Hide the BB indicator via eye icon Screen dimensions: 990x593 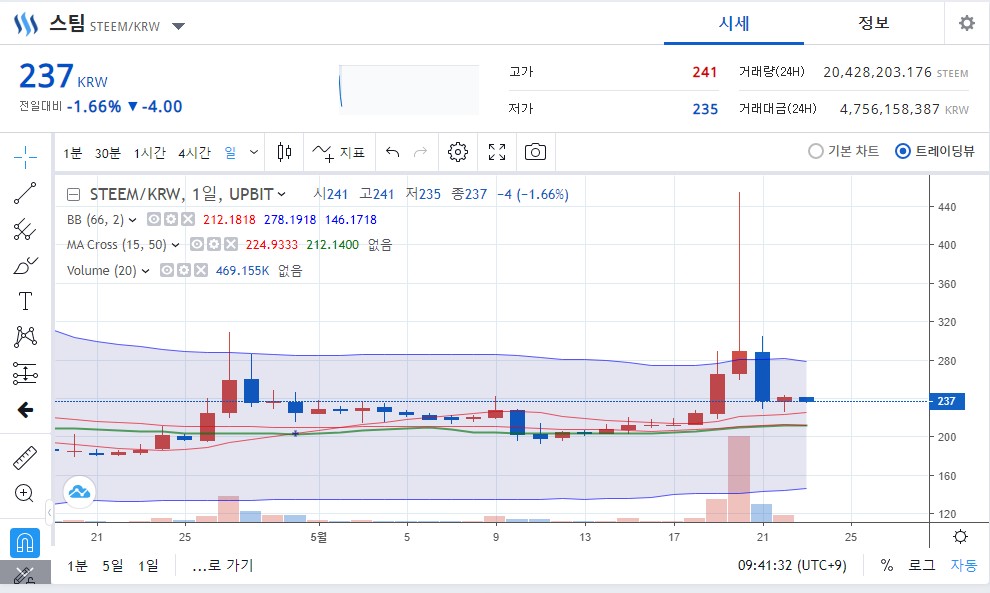click(x=154, y=219)
